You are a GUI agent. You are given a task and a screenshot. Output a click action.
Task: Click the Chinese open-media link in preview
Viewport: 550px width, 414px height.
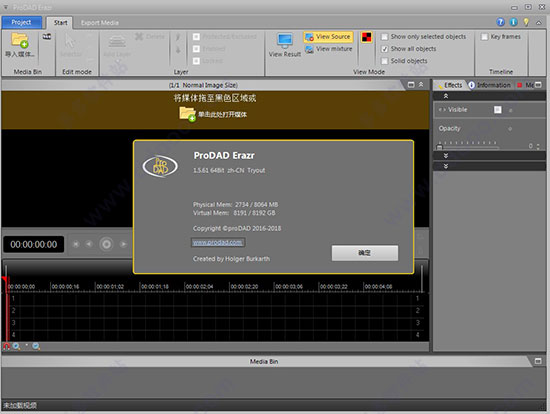click(222, 114)
